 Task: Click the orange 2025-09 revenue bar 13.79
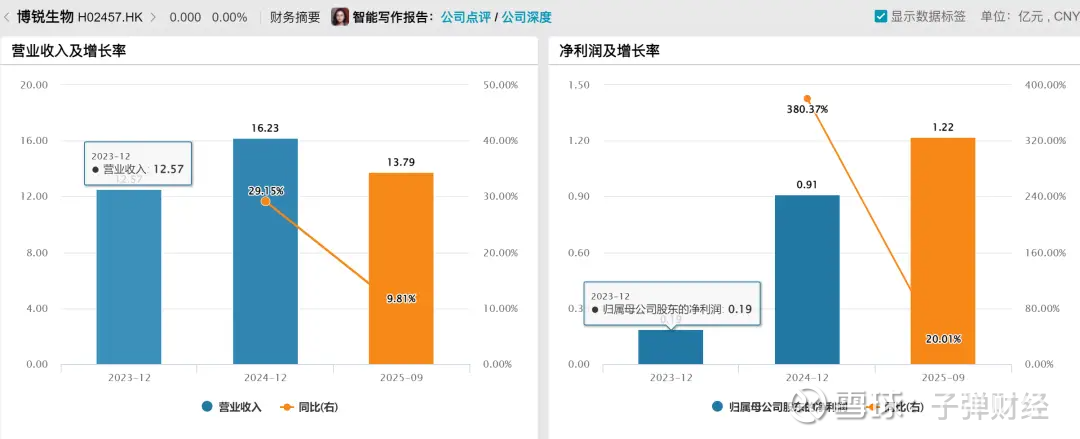tap(401, 268)
